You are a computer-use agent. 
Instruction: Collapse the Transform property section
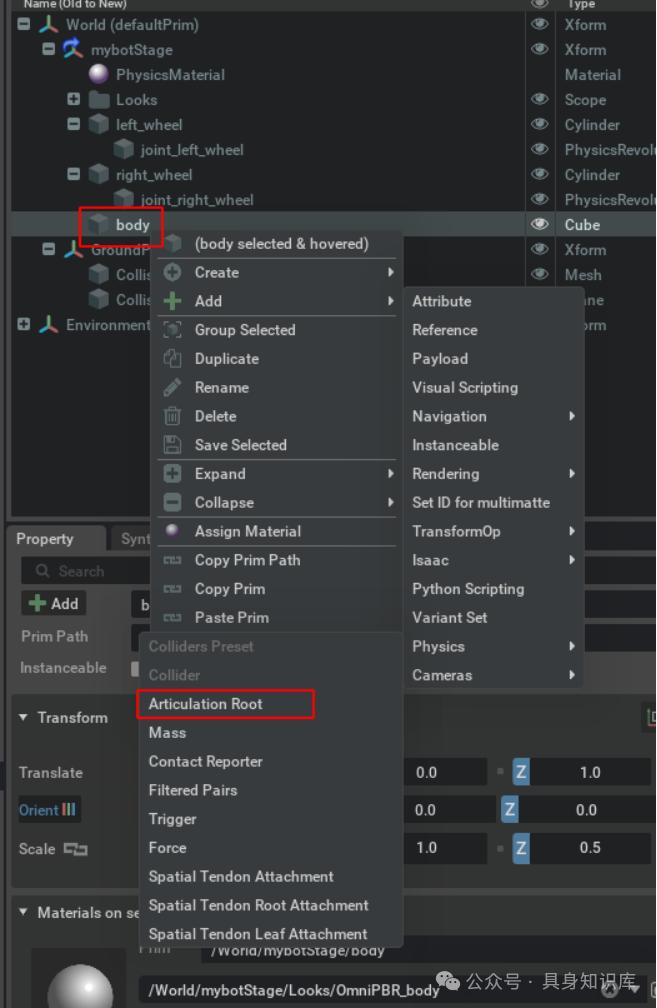pos(23,717)
